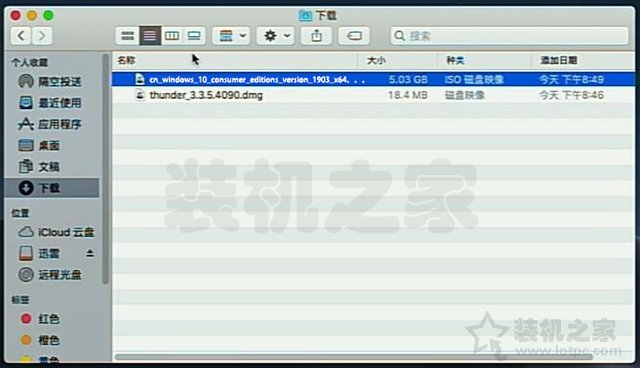Click the search field
This screenshot has height=368, width=640.
[509, 36]
